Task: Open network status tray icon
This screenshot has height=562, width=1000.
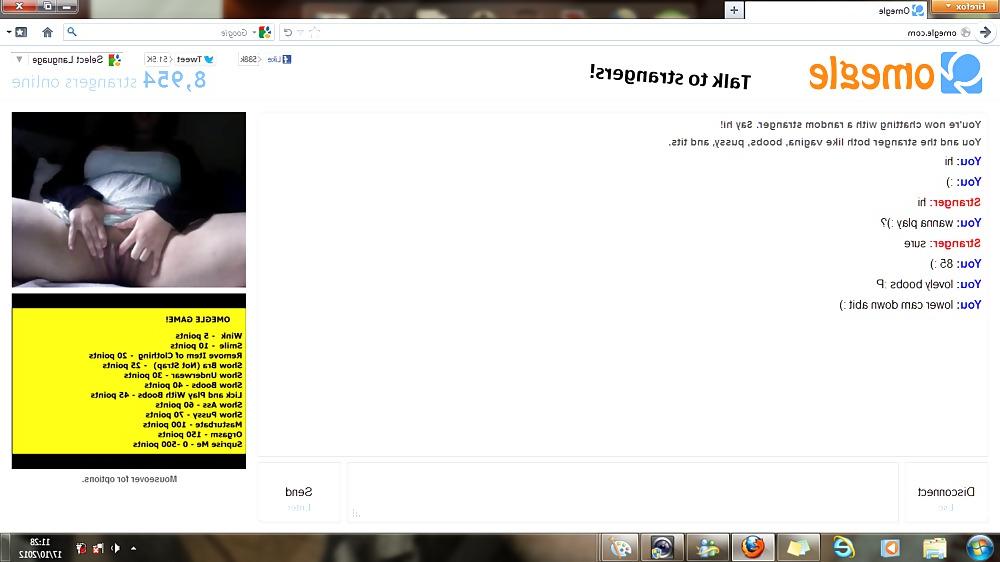Action: [98, 548]
